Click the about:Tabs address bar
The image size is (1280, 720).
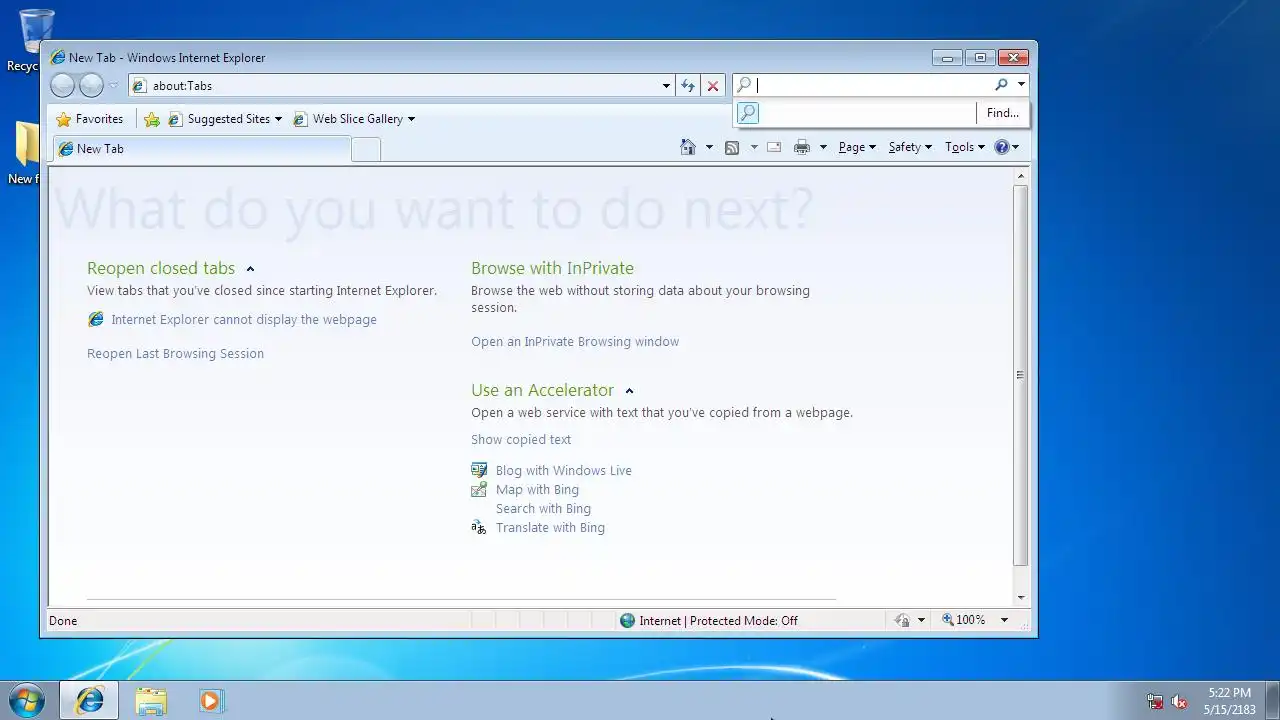(398, 86)
